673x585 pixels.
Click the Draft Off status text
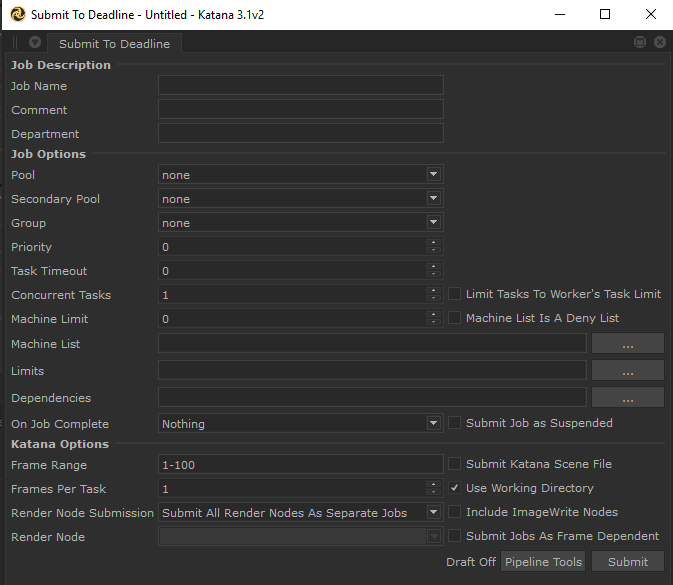471,562
